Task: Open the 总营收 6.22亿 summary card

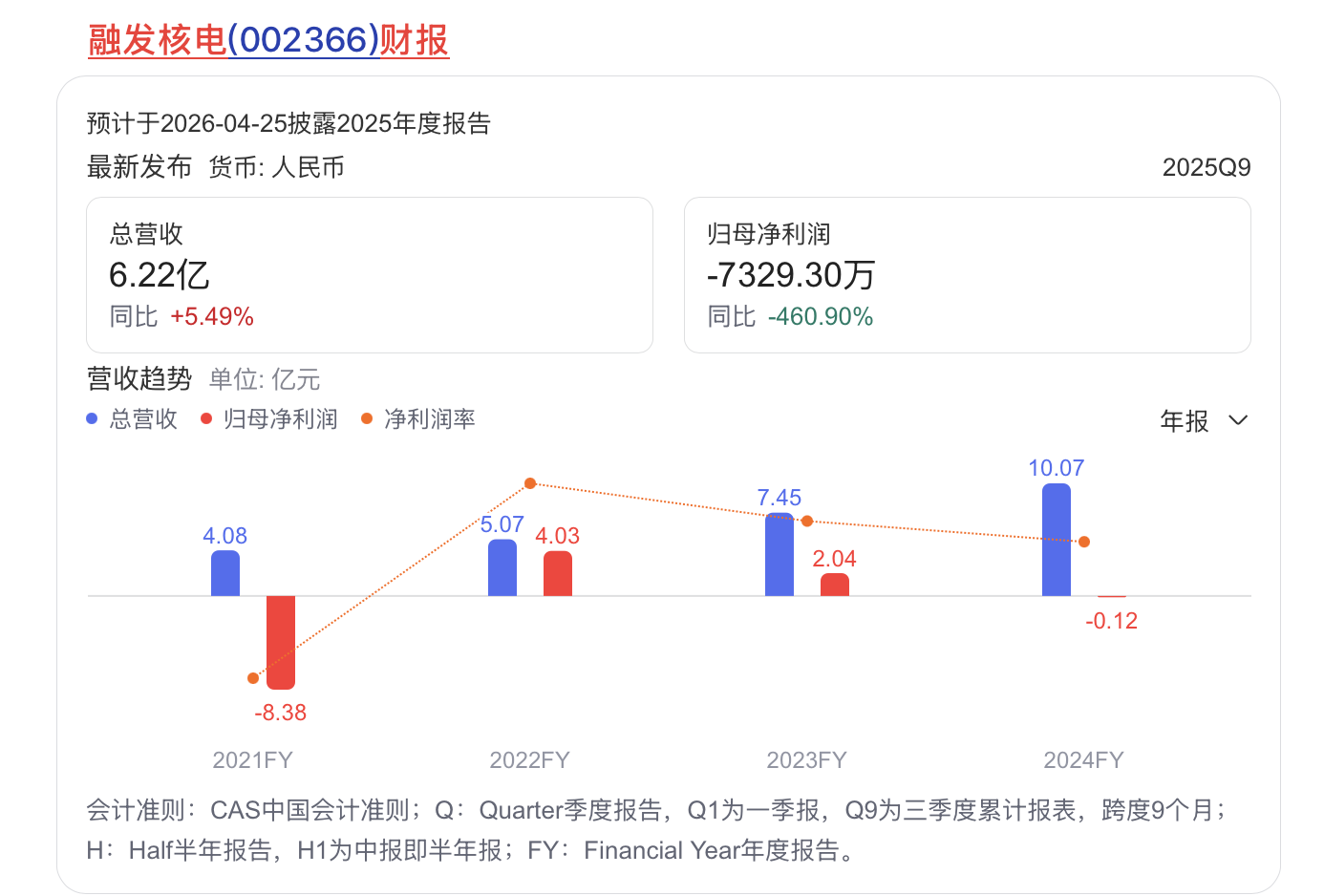Action: (369, 275)
